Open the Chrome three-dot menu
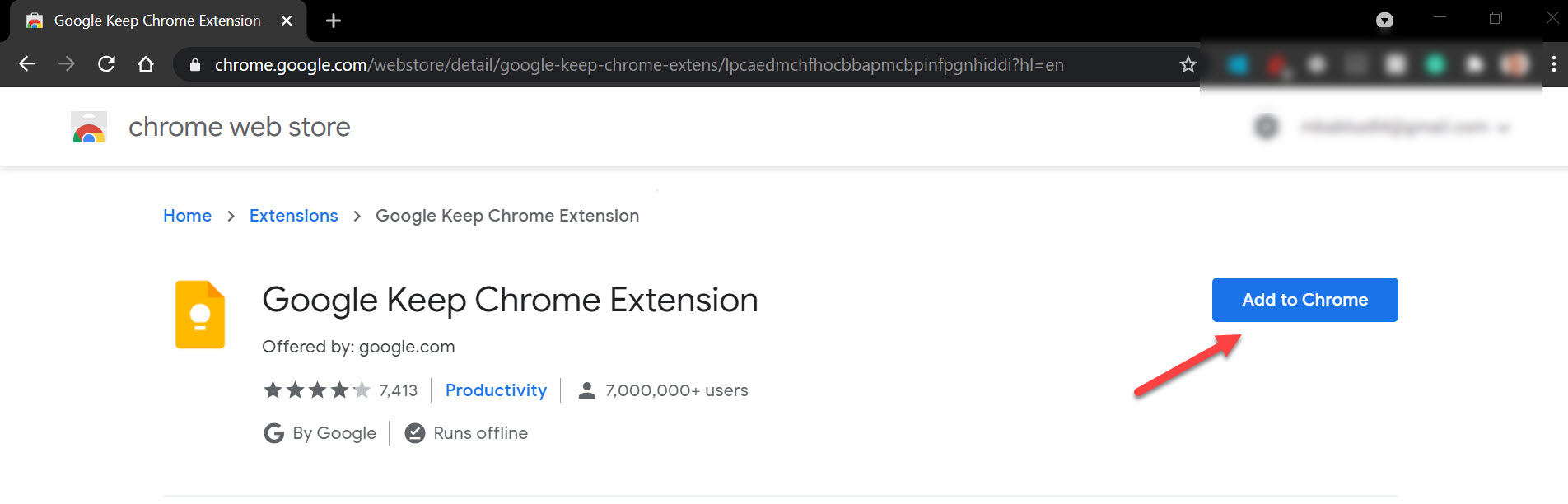 1553,64
